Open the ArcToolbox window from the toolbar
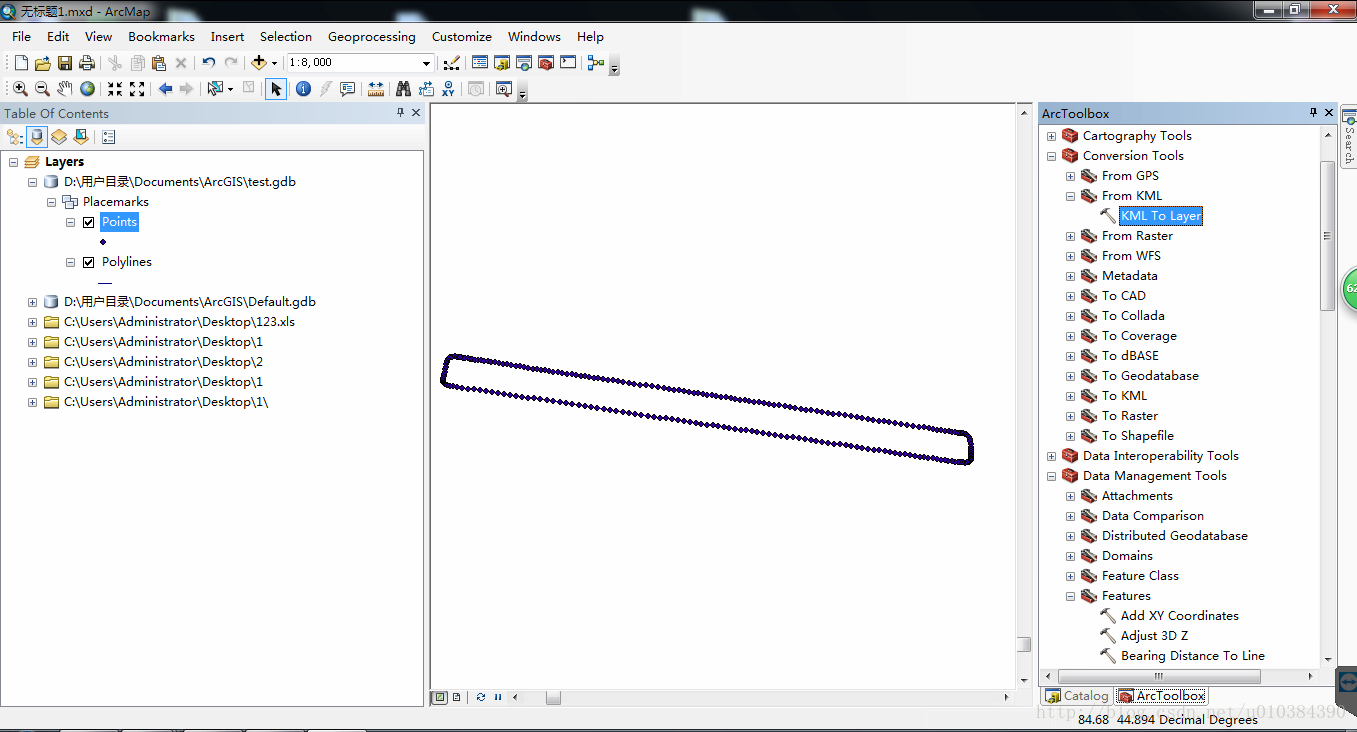This screenshot has width=1357, height=732. (x=546, y=63)
